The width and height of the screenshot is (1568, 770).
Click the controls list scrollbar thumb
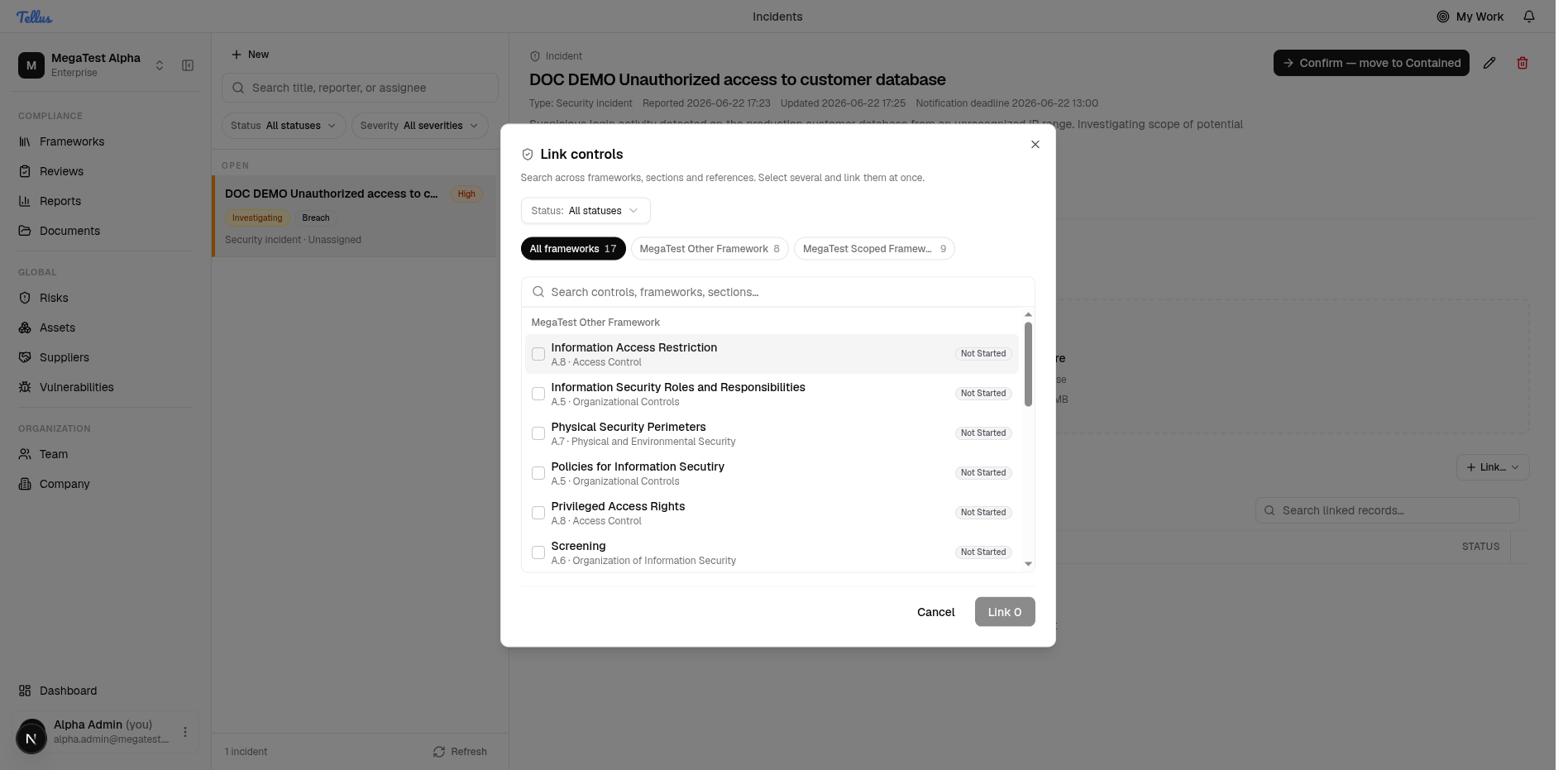tap(1028, 364)
